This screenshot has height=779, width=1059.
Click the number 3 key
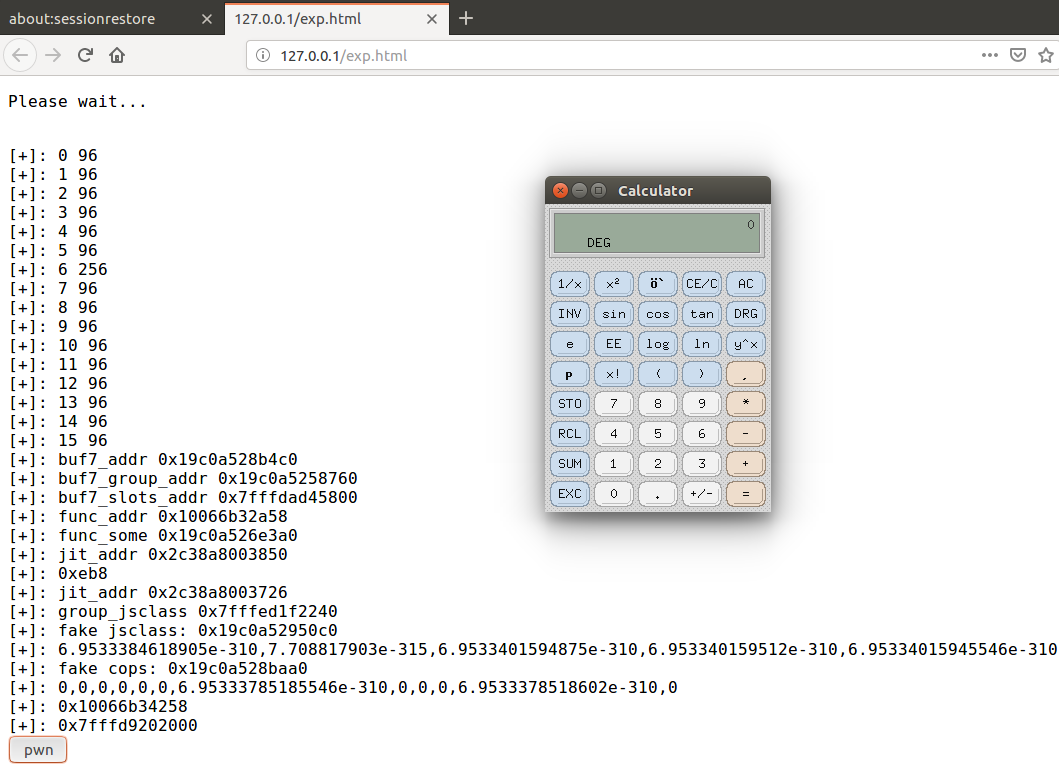pos(702,463)
